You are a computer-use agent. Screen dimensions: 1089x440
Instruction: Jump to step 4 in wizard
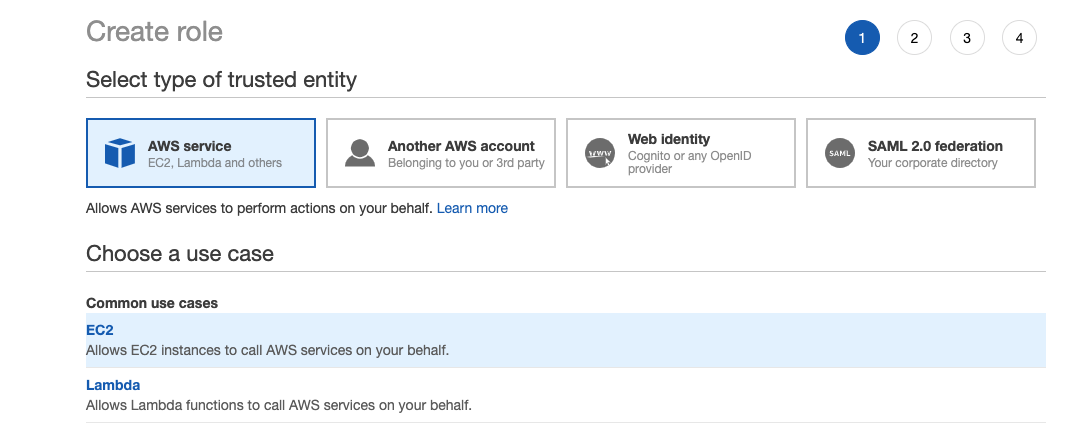coord(1019,39)
